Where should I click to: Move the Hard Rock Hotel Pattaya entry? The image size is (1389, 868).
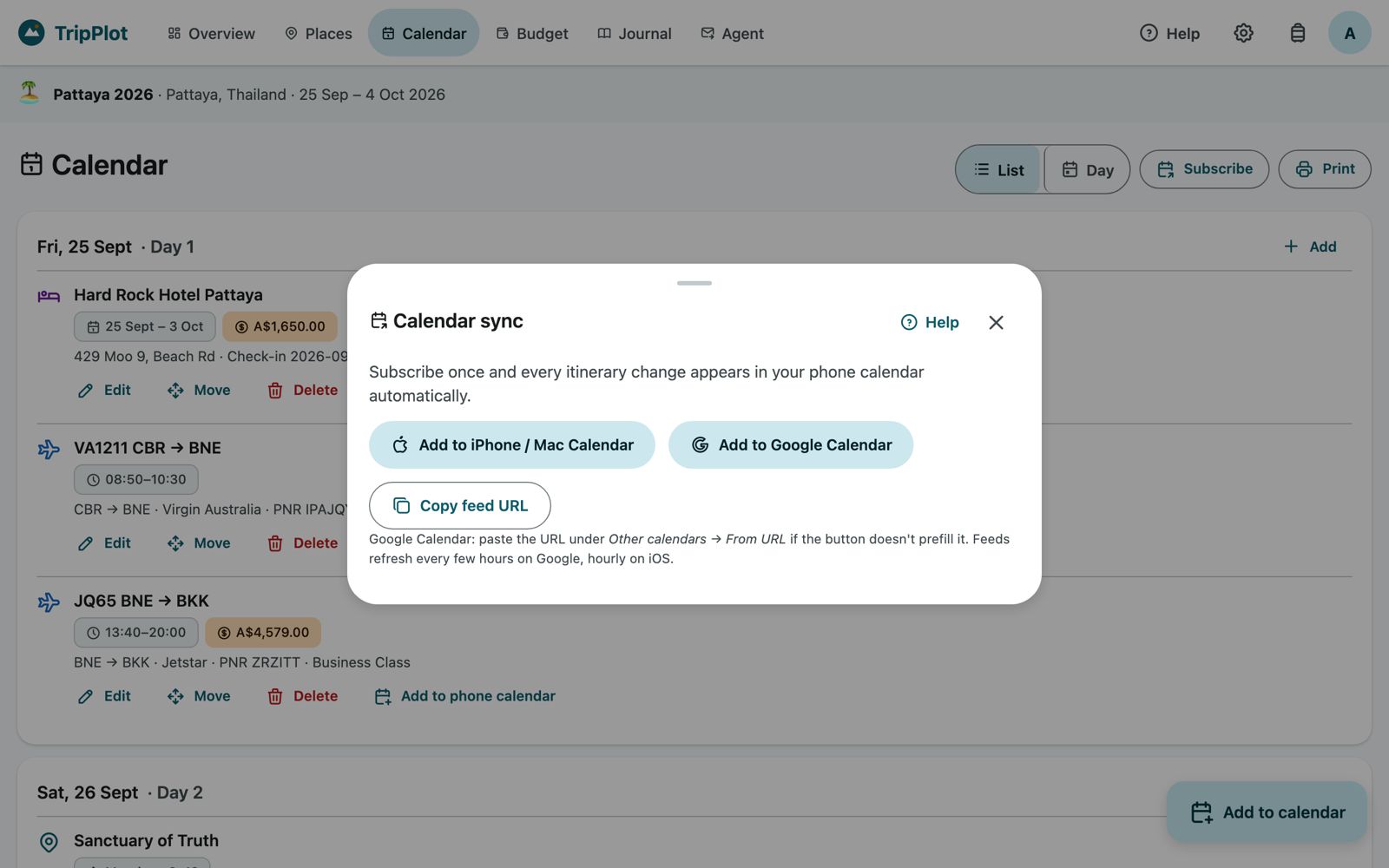199,390
